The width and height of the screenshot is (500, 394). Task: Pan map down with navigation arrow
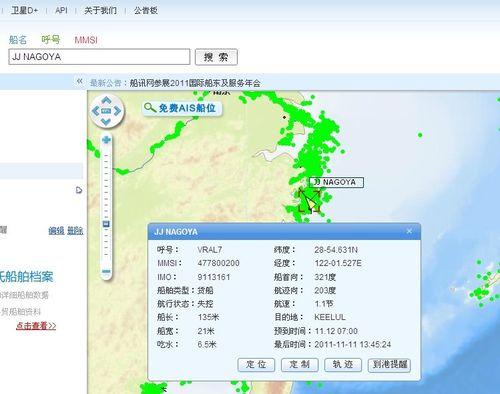point(106,122)
